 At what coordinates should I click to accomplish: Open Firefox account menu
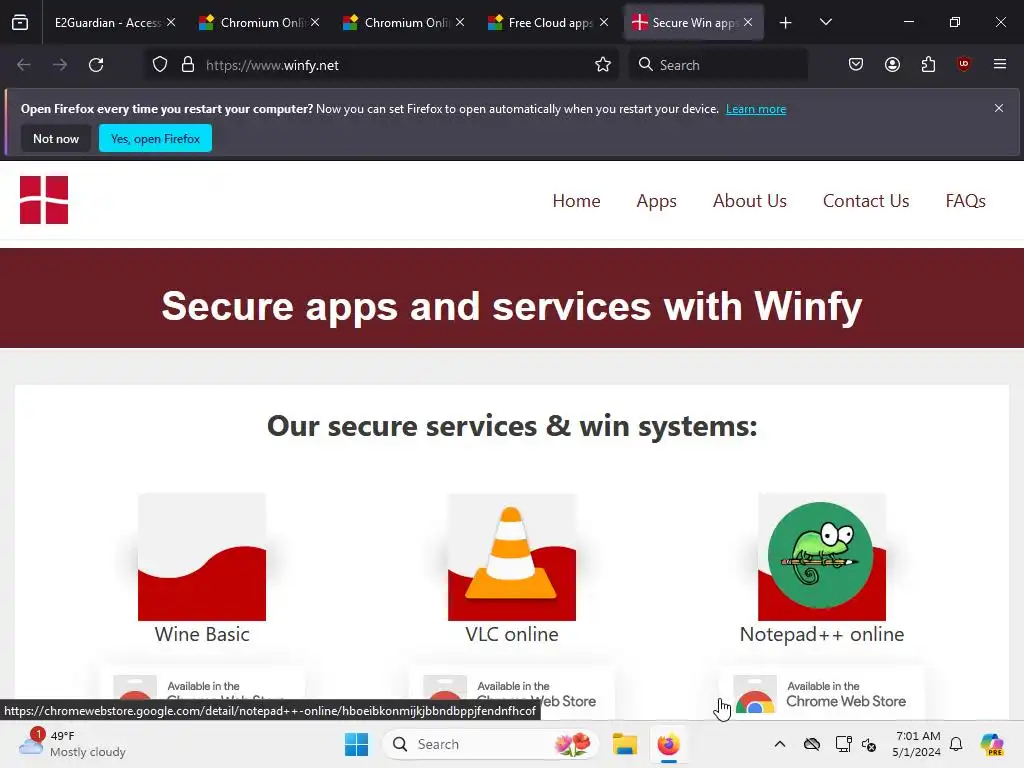tap(892, 65)
